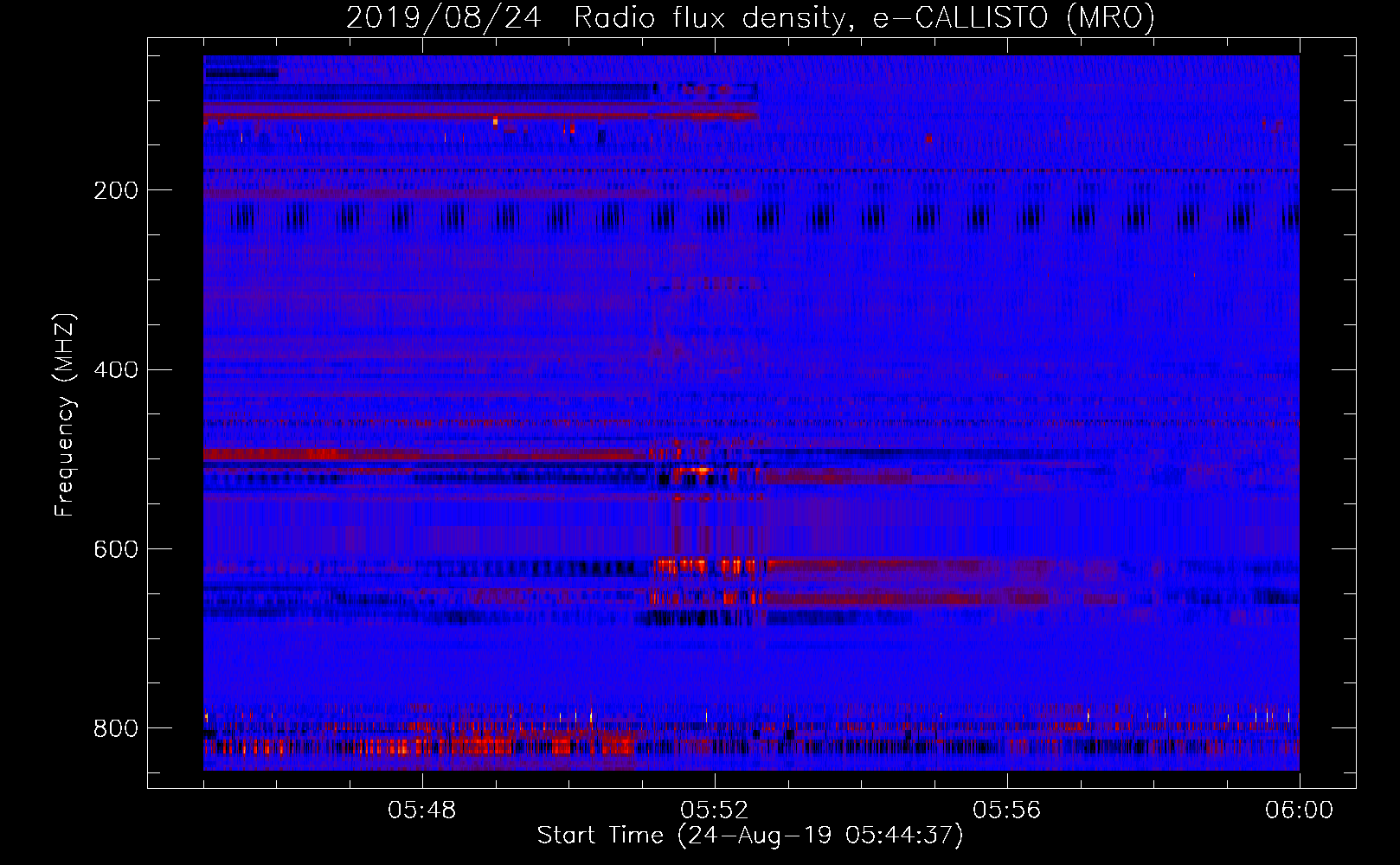The image size is (1400, 865).
Task: Click the 'Start Time (24-Aug-19 05:44:37)' label
Action: click(x=750, y=836)
